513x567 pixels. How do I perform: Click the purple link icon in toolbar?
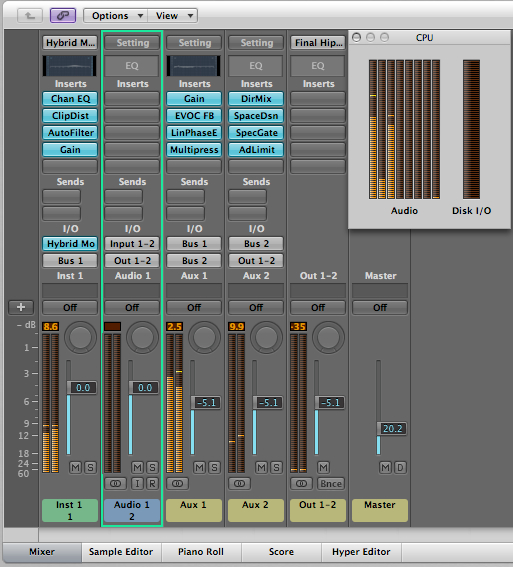[x=63, y=16]
